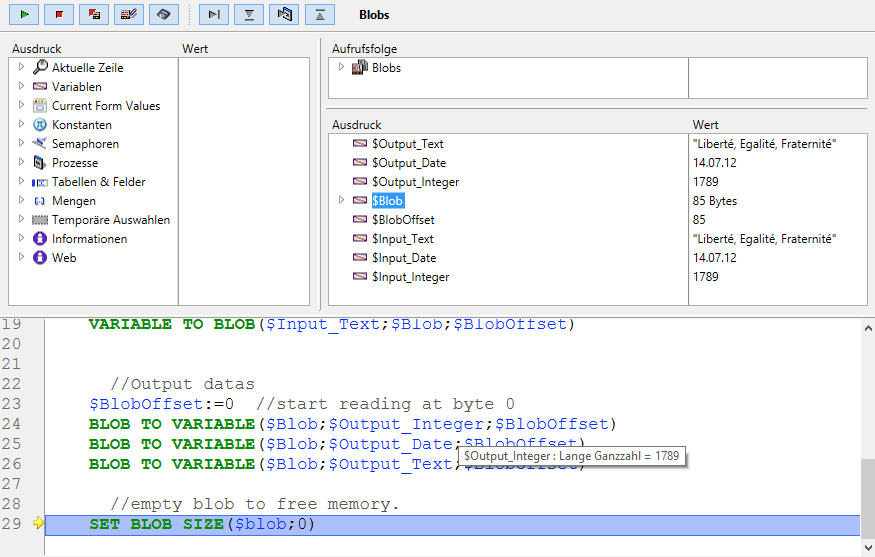Click the Step Over toolbar button

click(x=213, y=14)
